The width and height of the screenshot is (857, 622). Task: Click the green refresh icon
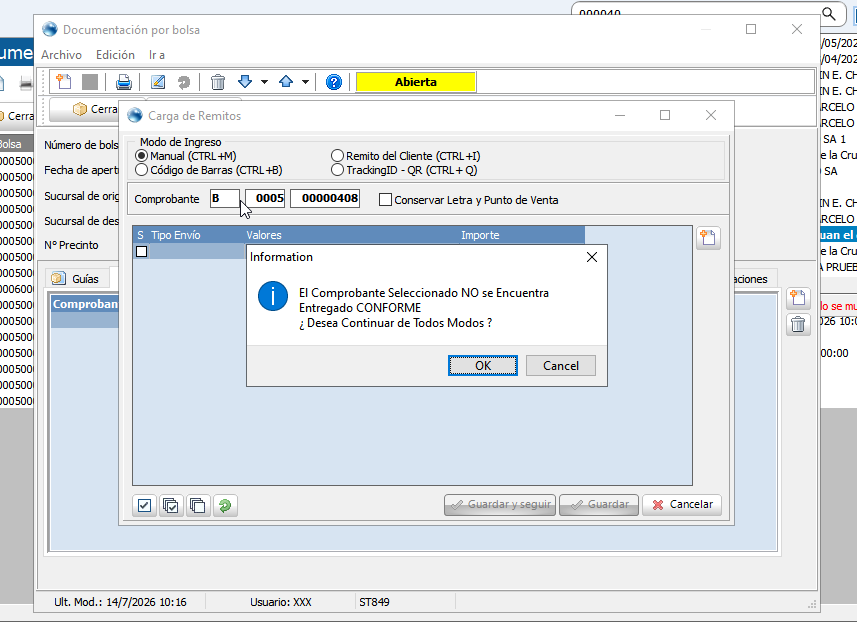tap(225, 506)
